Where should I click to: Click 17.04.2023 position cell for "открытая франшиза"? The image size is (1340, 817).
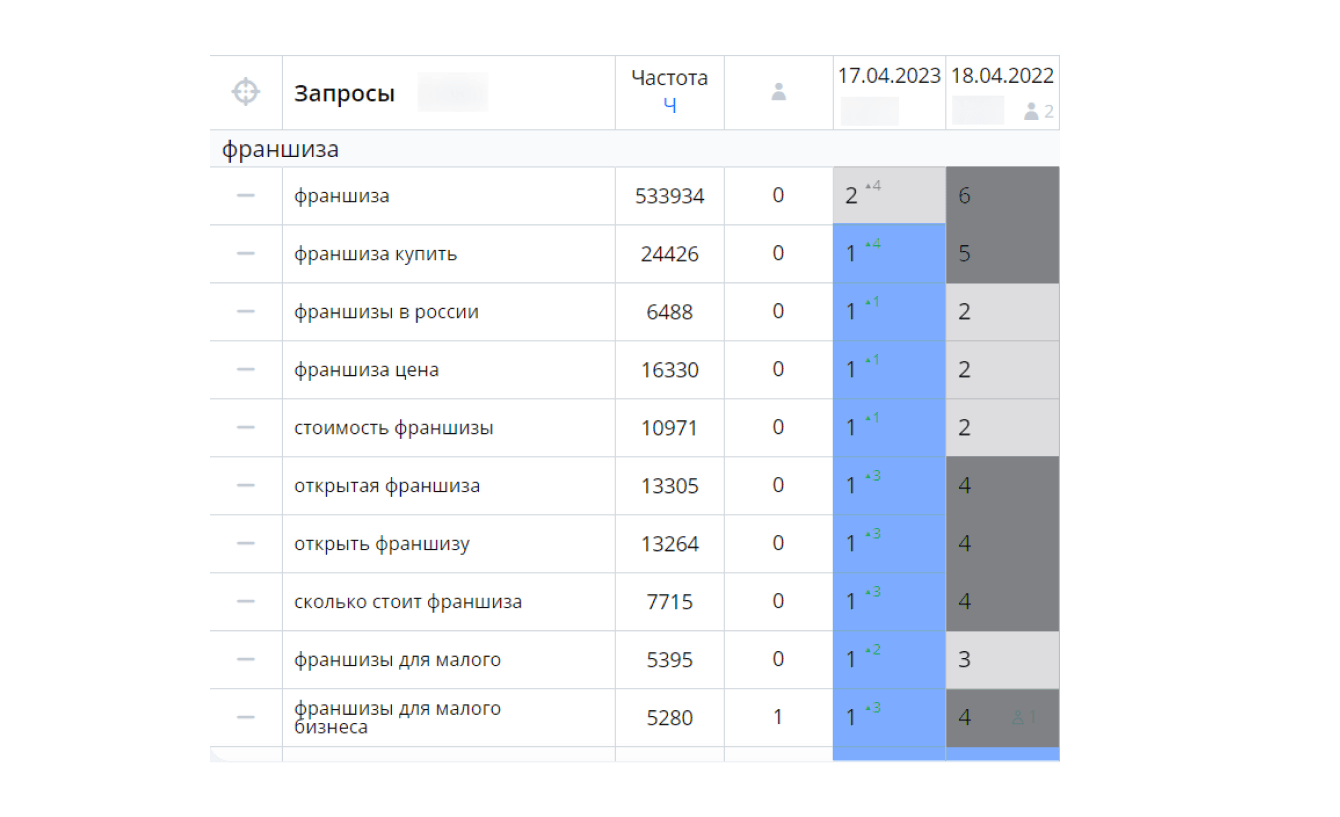point(889,486)
